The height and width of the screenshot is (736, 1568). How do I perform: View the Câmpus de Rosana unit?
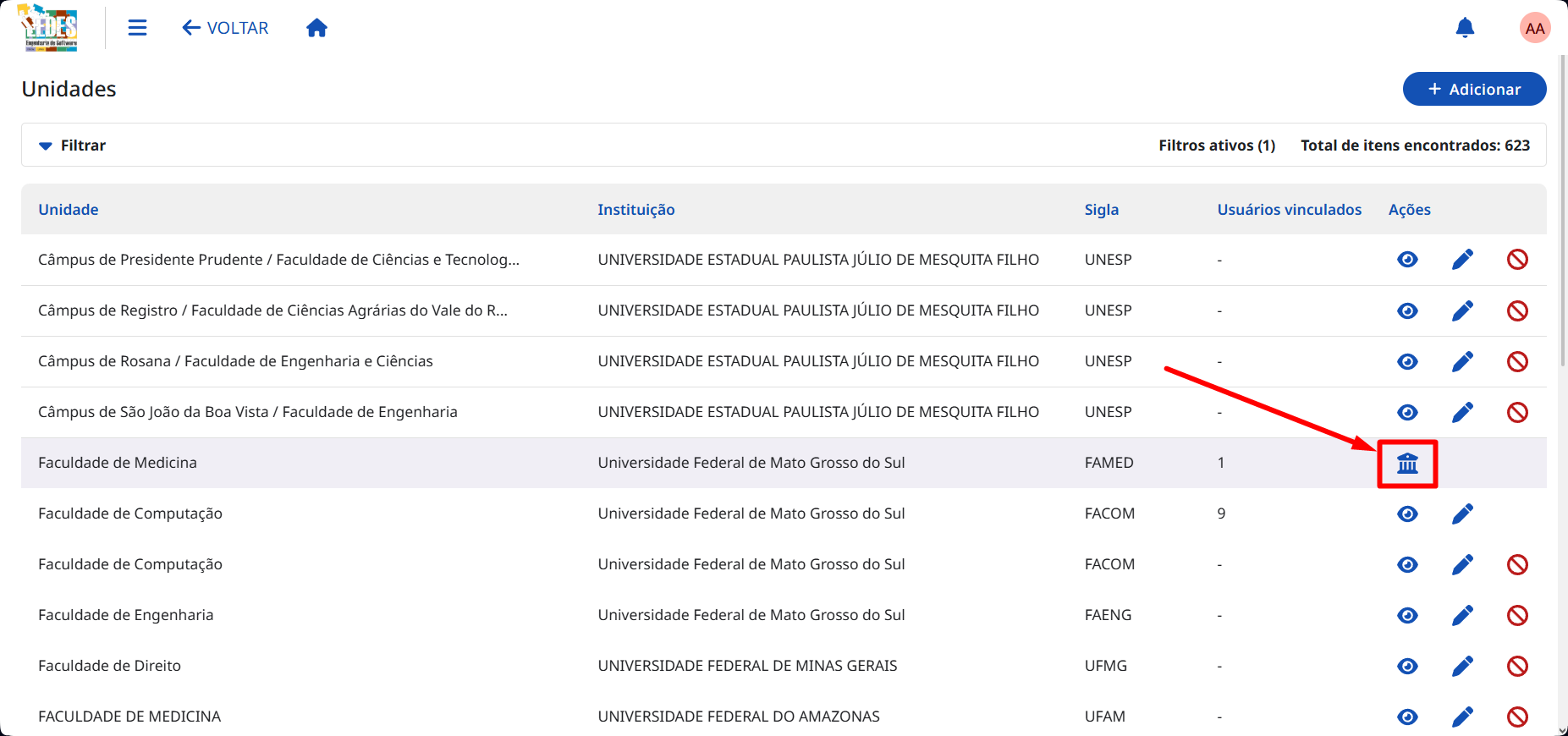[x=1407, y=361]
